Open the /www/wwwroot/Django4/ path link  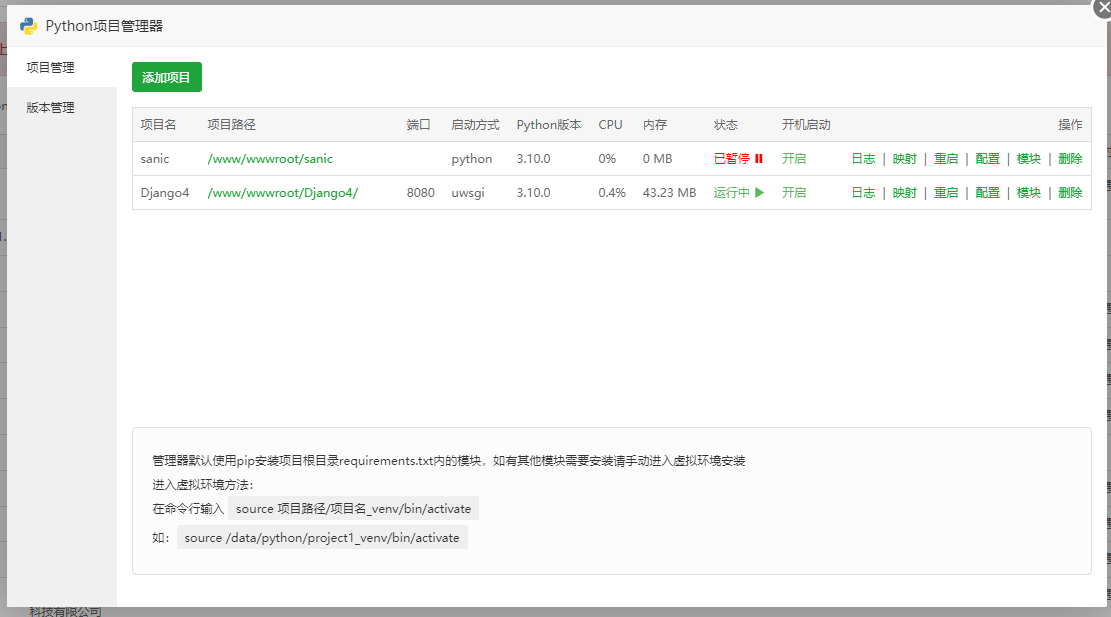(282, 193)
